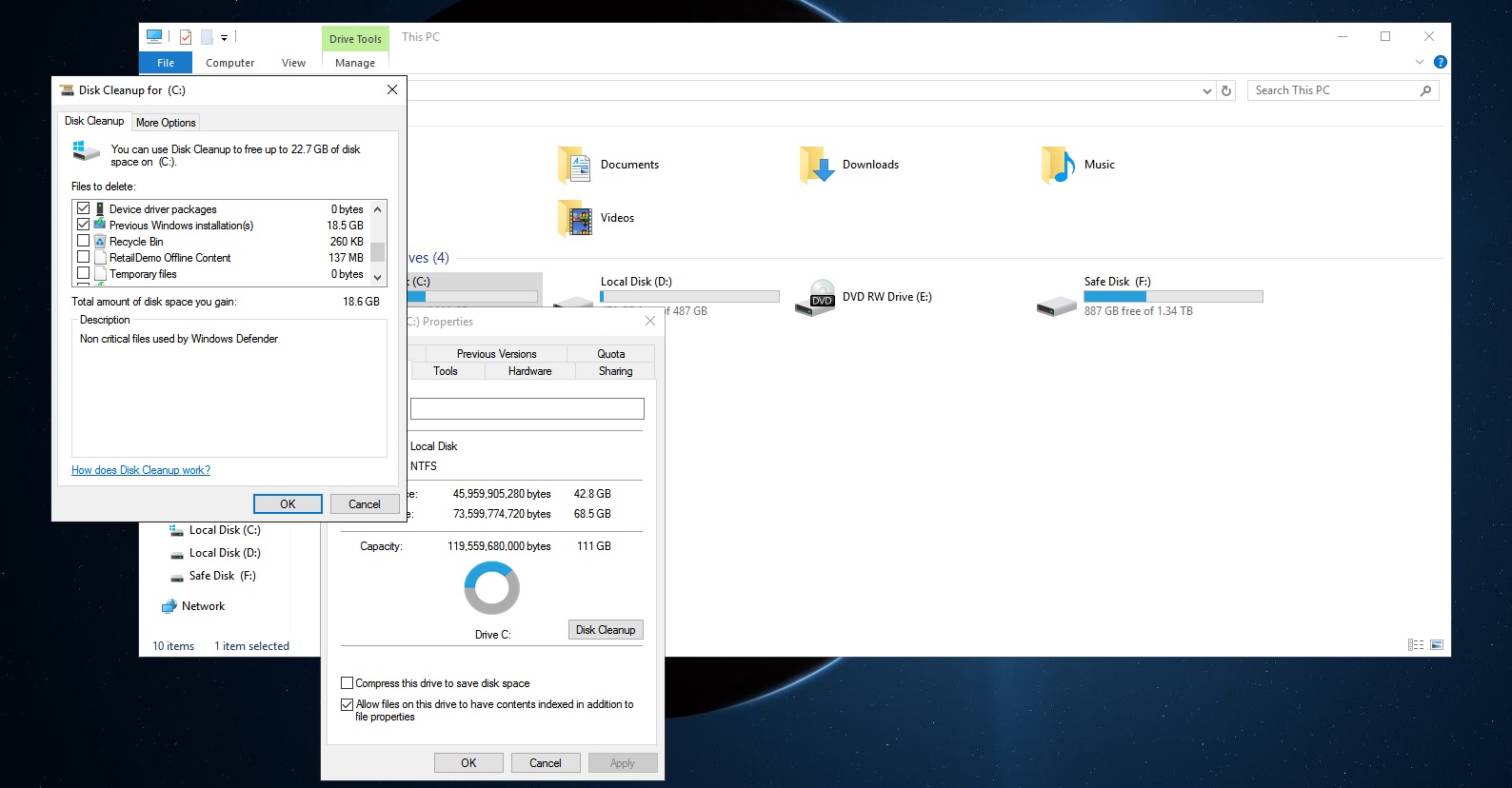
Task: Select the Safe Disk (F:) drive icon
Action: pos(1057,305)
